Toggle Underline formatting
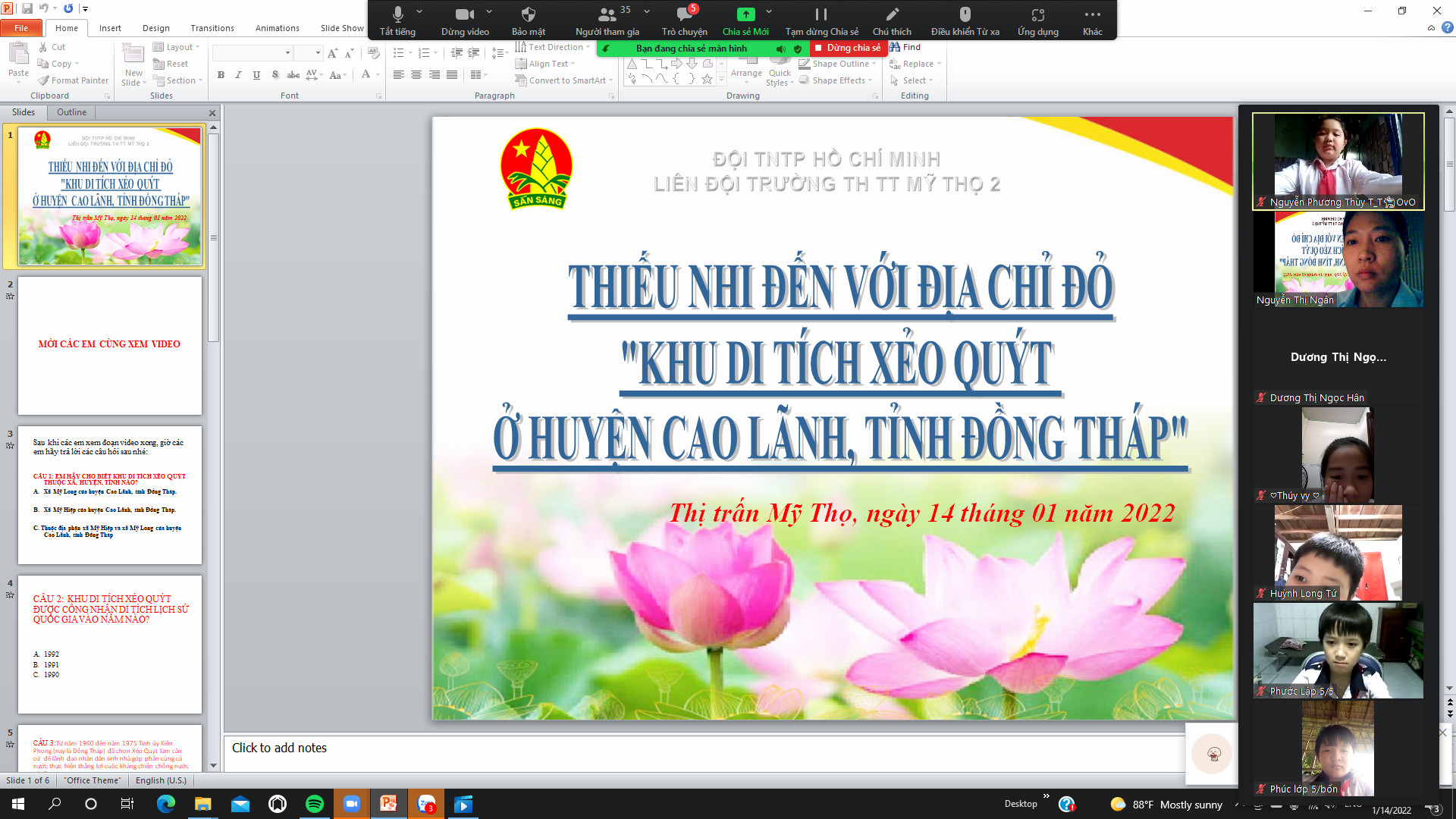Viewport: 1456px width, 819px height. click(256, 75)
